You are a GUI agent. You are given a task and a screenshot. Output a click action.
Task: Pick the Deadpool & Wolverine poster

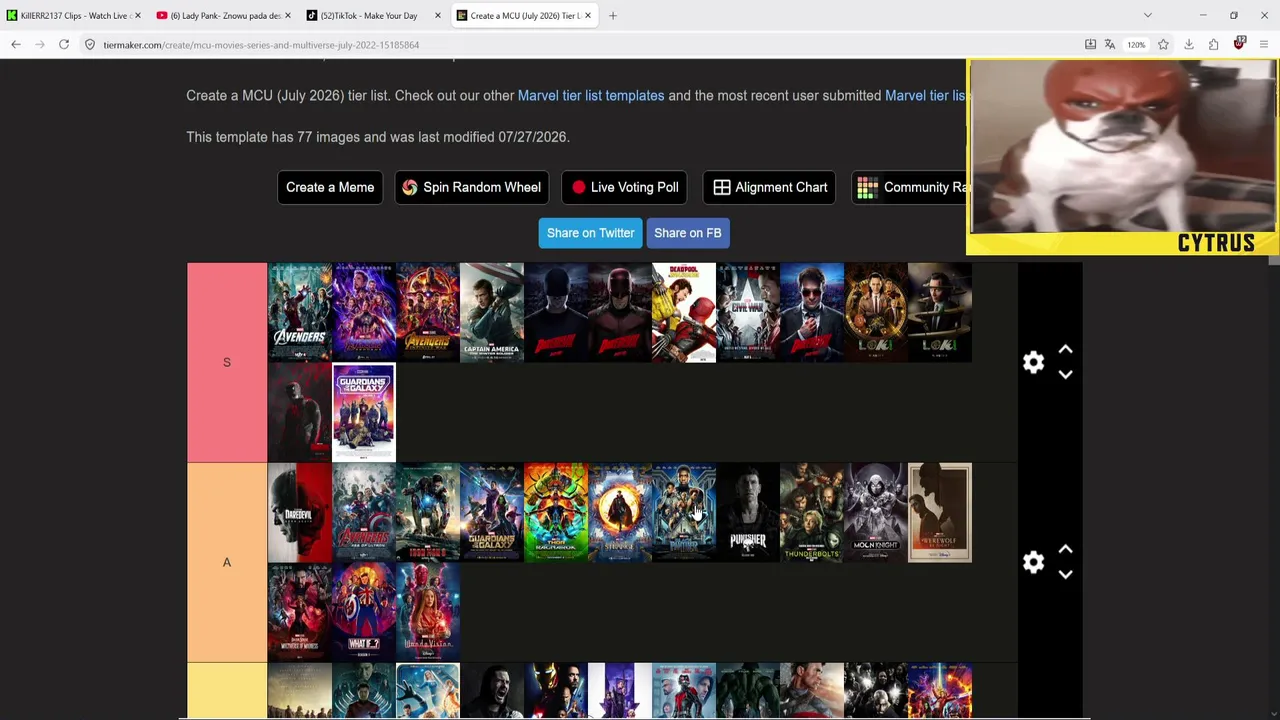(684, 312)
